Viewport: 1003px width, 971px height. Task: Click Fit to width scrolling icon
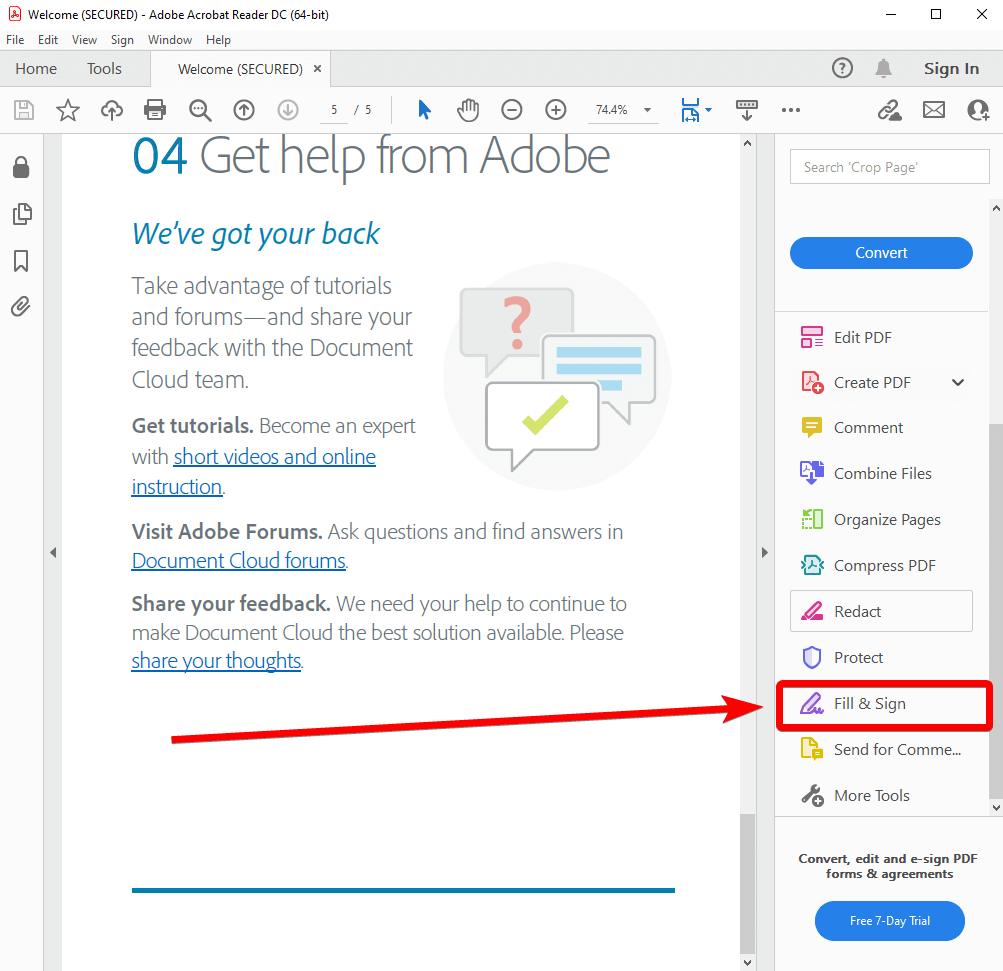pos(690,110)
